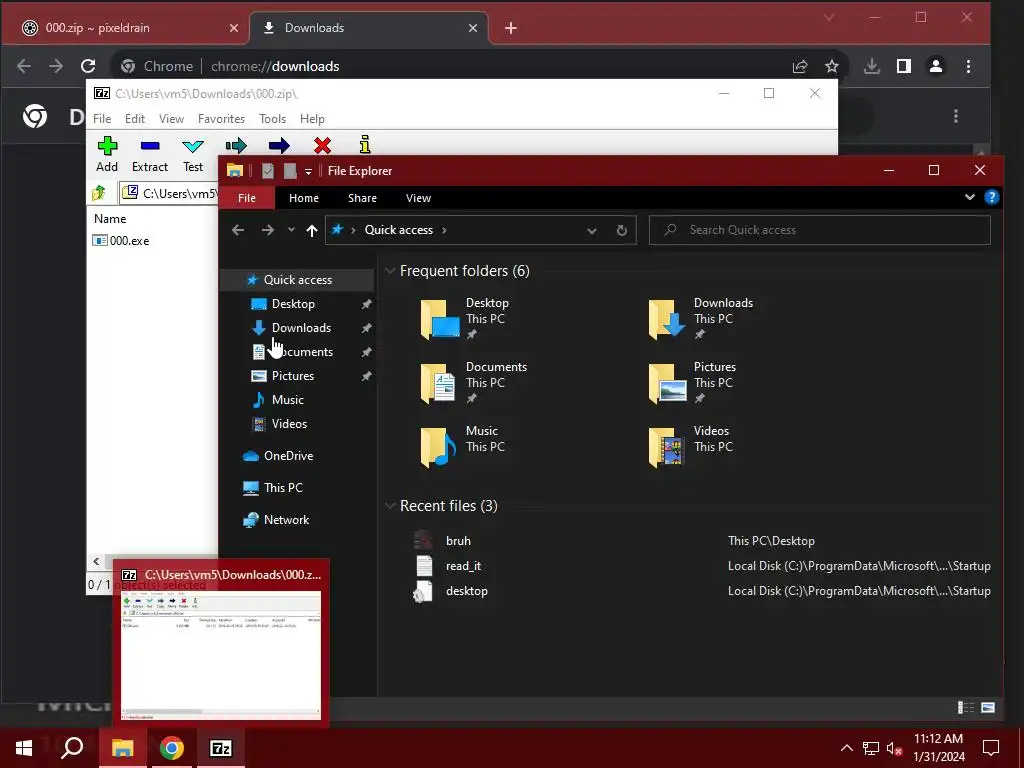Select 000.exe in the 7-Zip list

(121, 241)
